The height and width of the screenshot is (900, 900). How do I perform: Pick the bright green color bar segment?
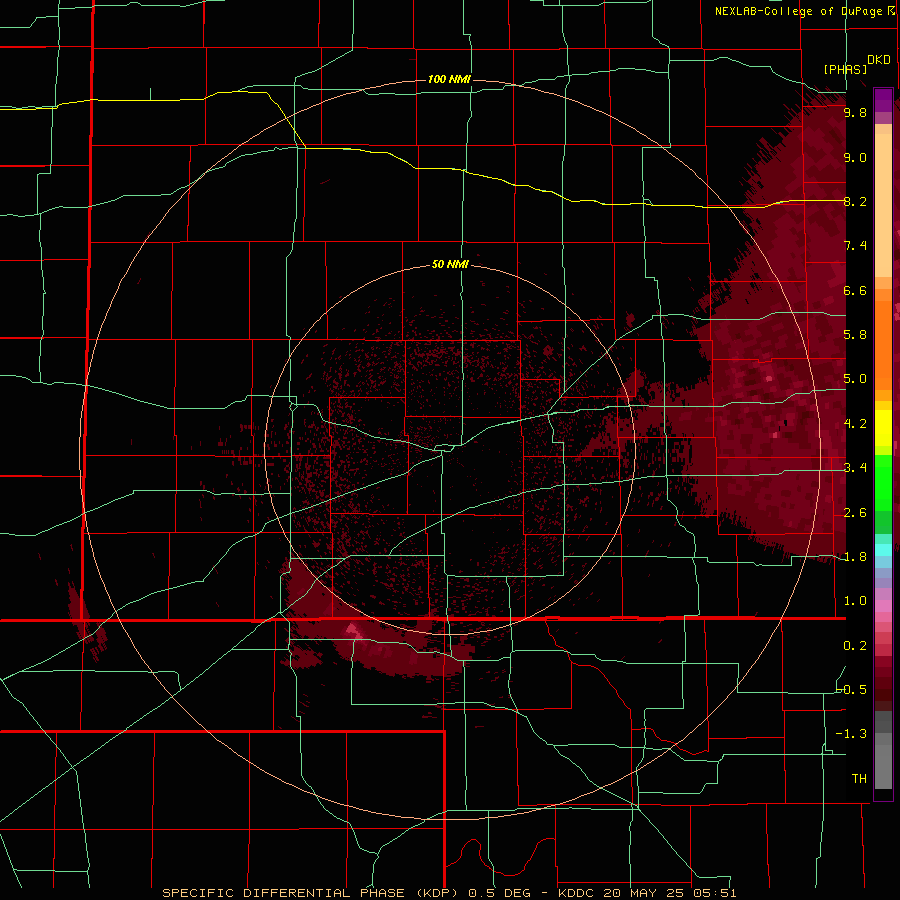[x=883, y=482]
